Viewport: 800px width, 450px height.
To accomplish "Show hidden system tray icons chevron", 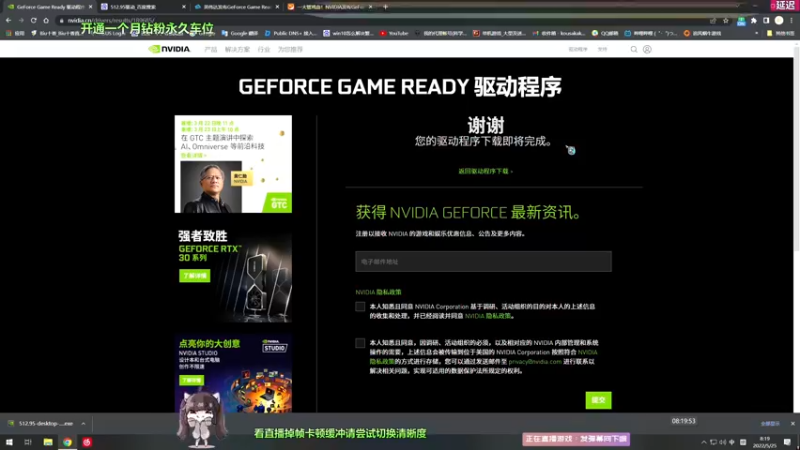I will click(x=704, y=442).
